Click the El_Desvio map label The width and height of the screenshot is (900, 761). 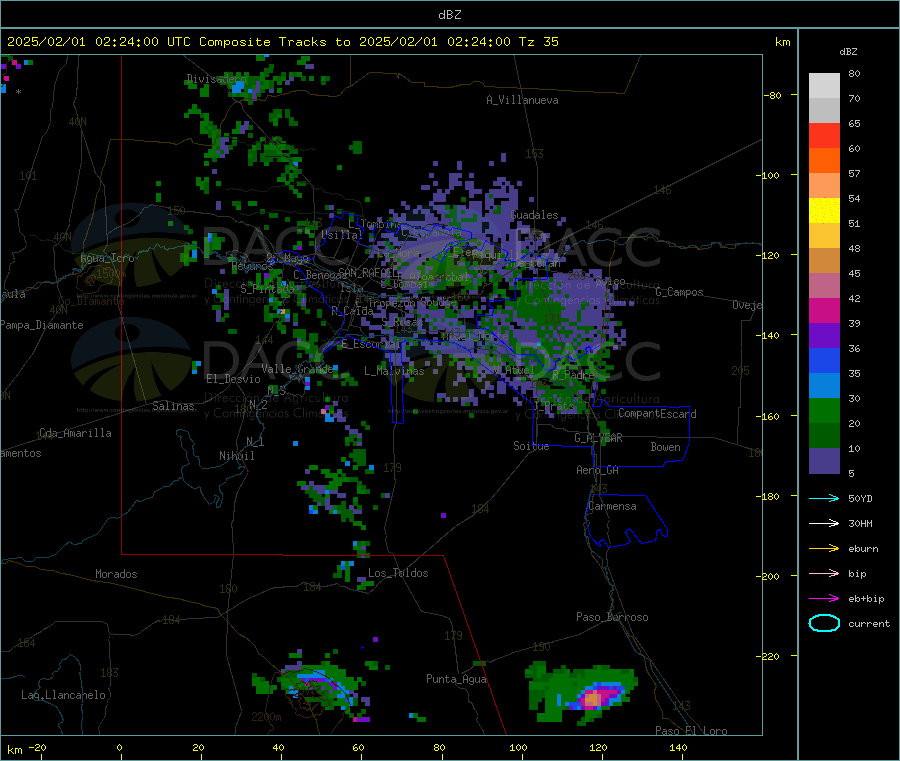(x=233, y=379)
